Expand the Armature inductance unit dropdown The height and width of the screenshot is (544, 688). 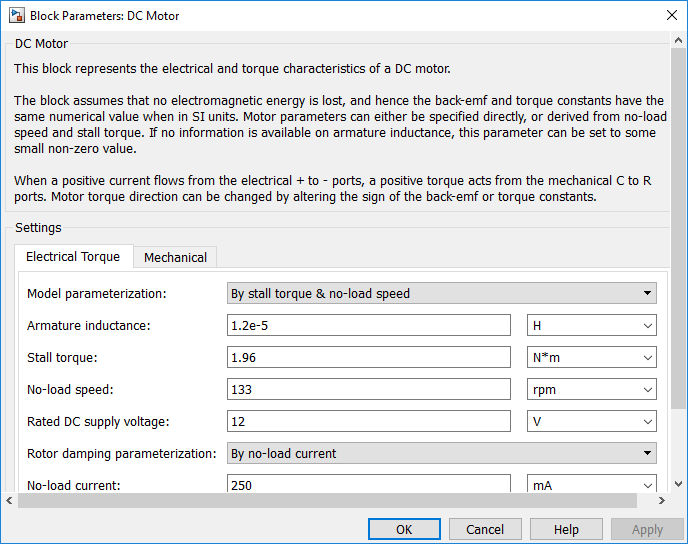click(x=591, y=326)
